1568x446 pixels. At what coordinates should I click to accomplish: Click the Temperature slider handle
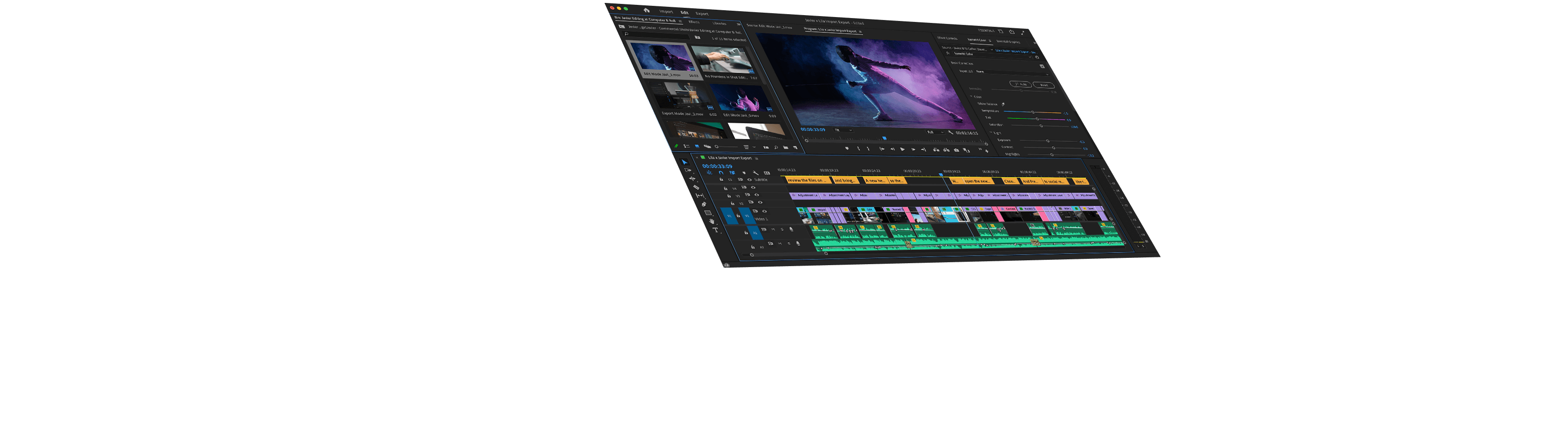pyautogui.click(x=1032, y=112)
